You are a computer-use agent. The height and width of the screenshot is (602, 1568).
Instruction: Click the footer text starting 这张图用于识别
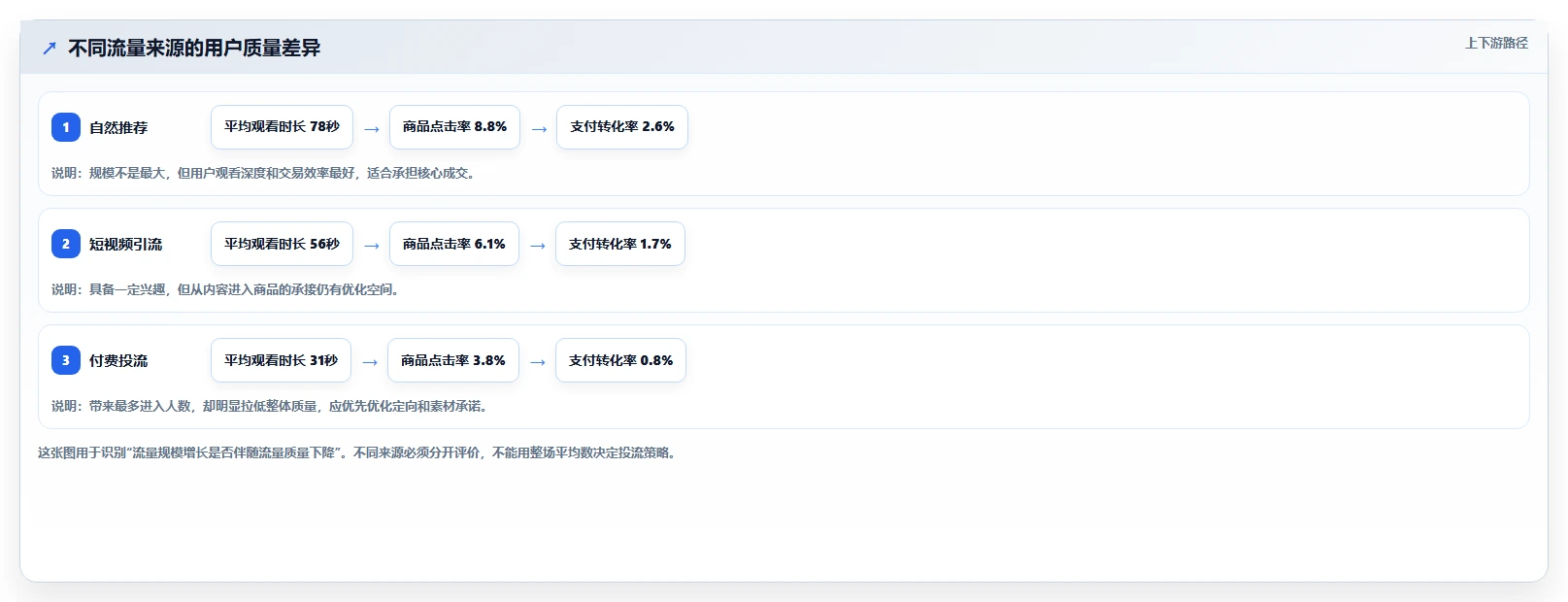[x=357, y=452]
